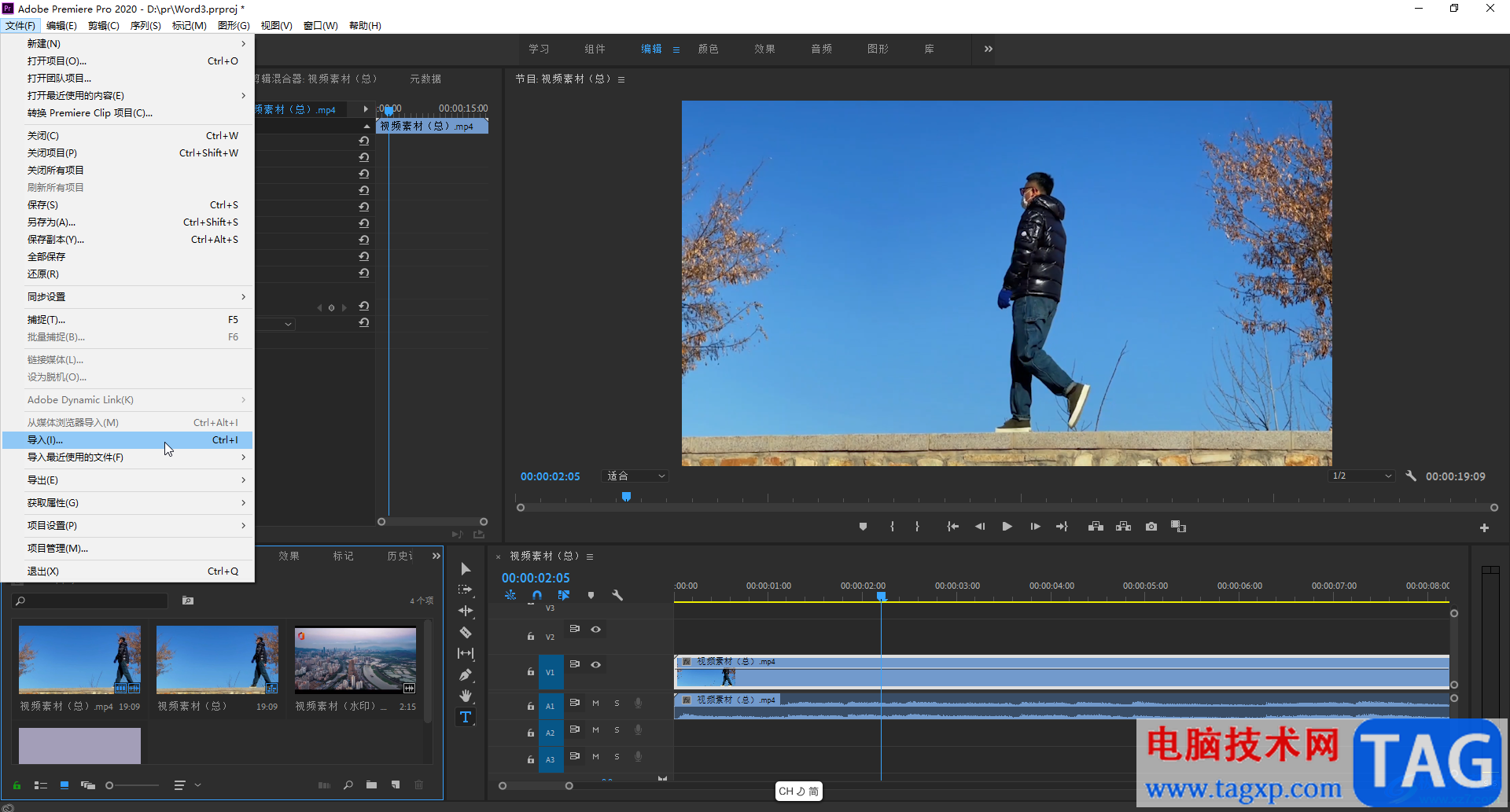Go to Out point
The width and height of the screenshot is (1510, 812).
click(1062, 527)
